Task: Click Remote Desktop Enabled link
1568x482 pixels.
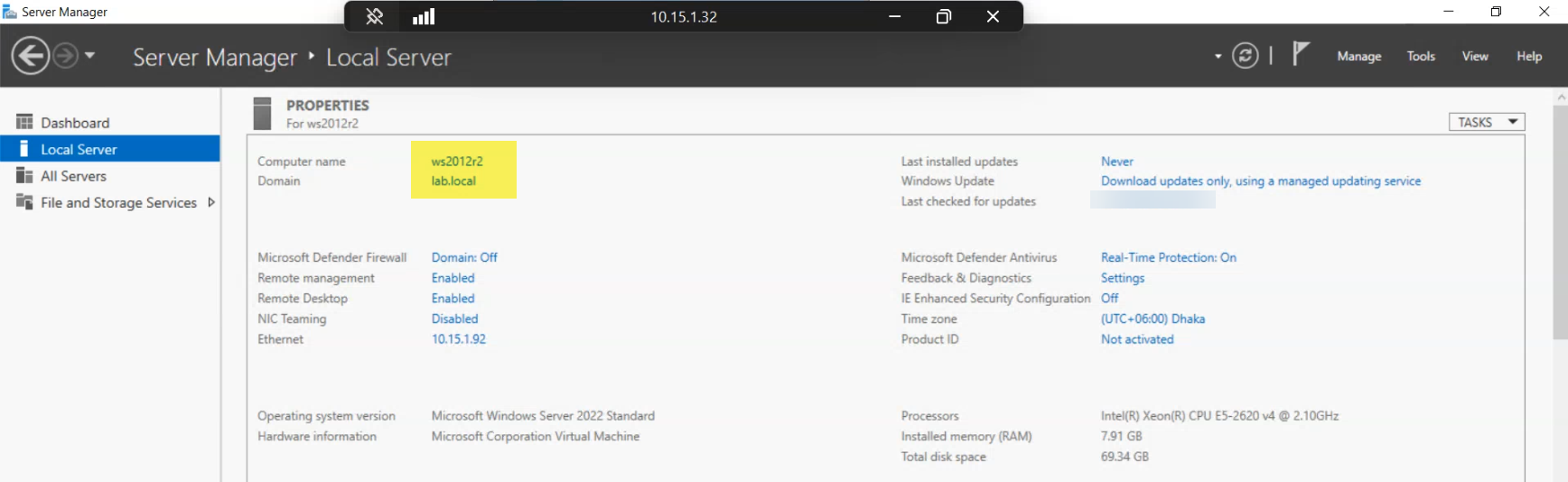Action: [453, 298]
